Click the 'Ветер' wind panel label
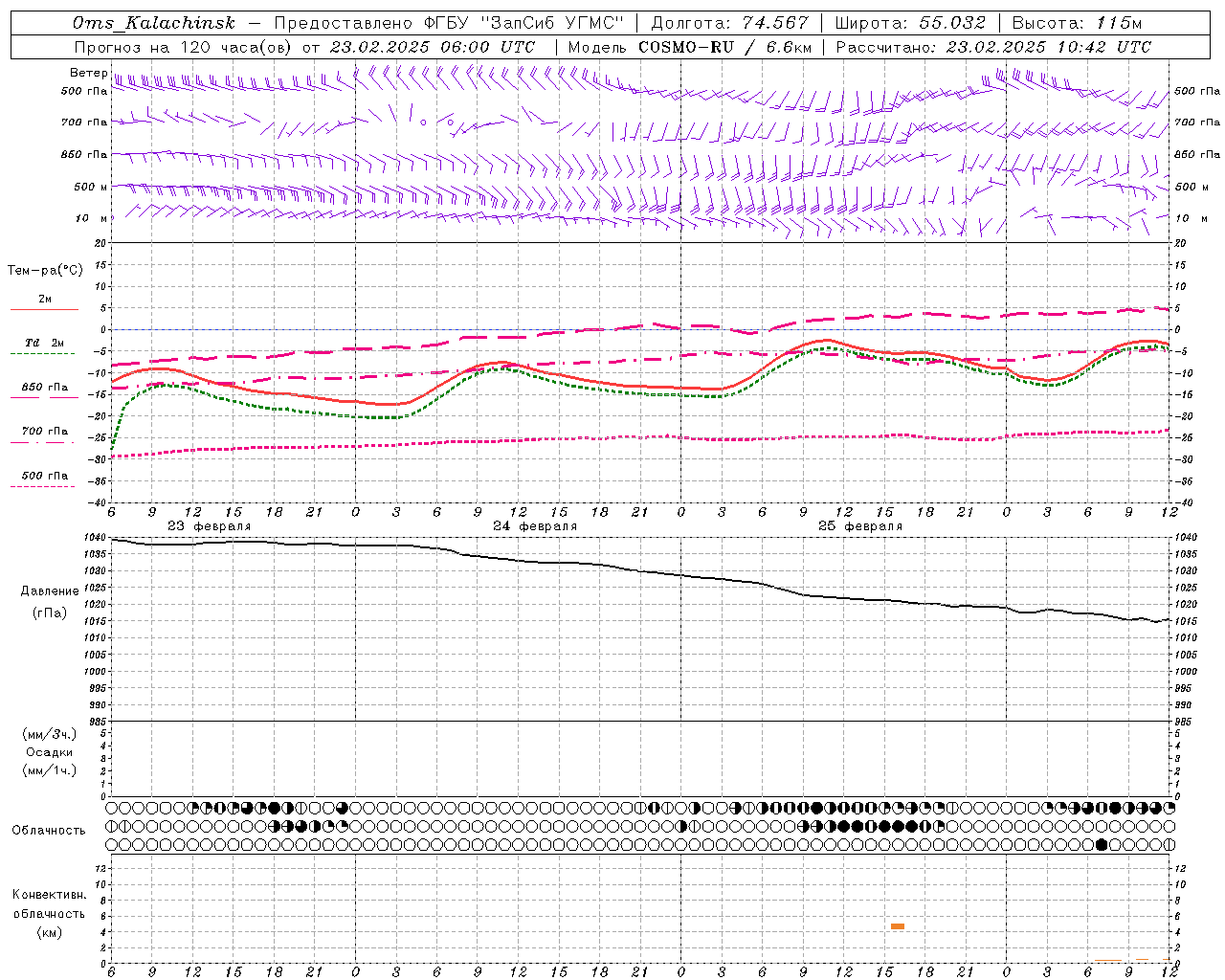The height and width of the screenshot is (980, 1225). point(88,73)
